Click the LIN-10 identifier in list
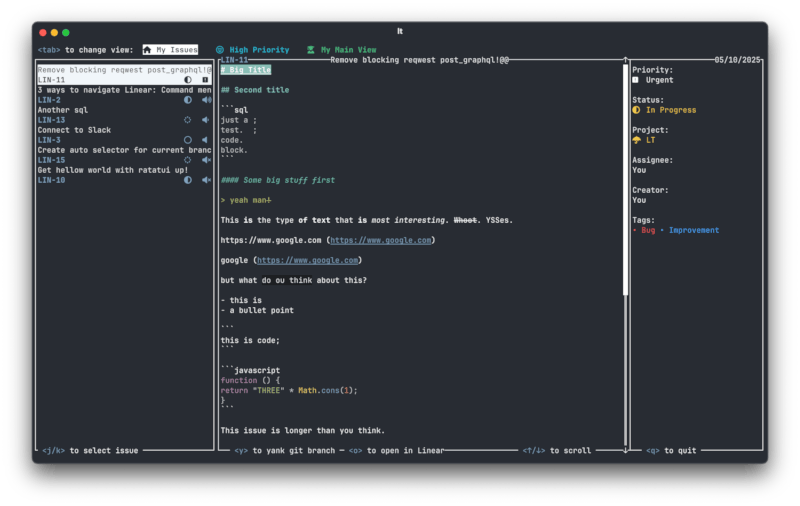Viewport: 800px width, 506px height. (51, 180)
